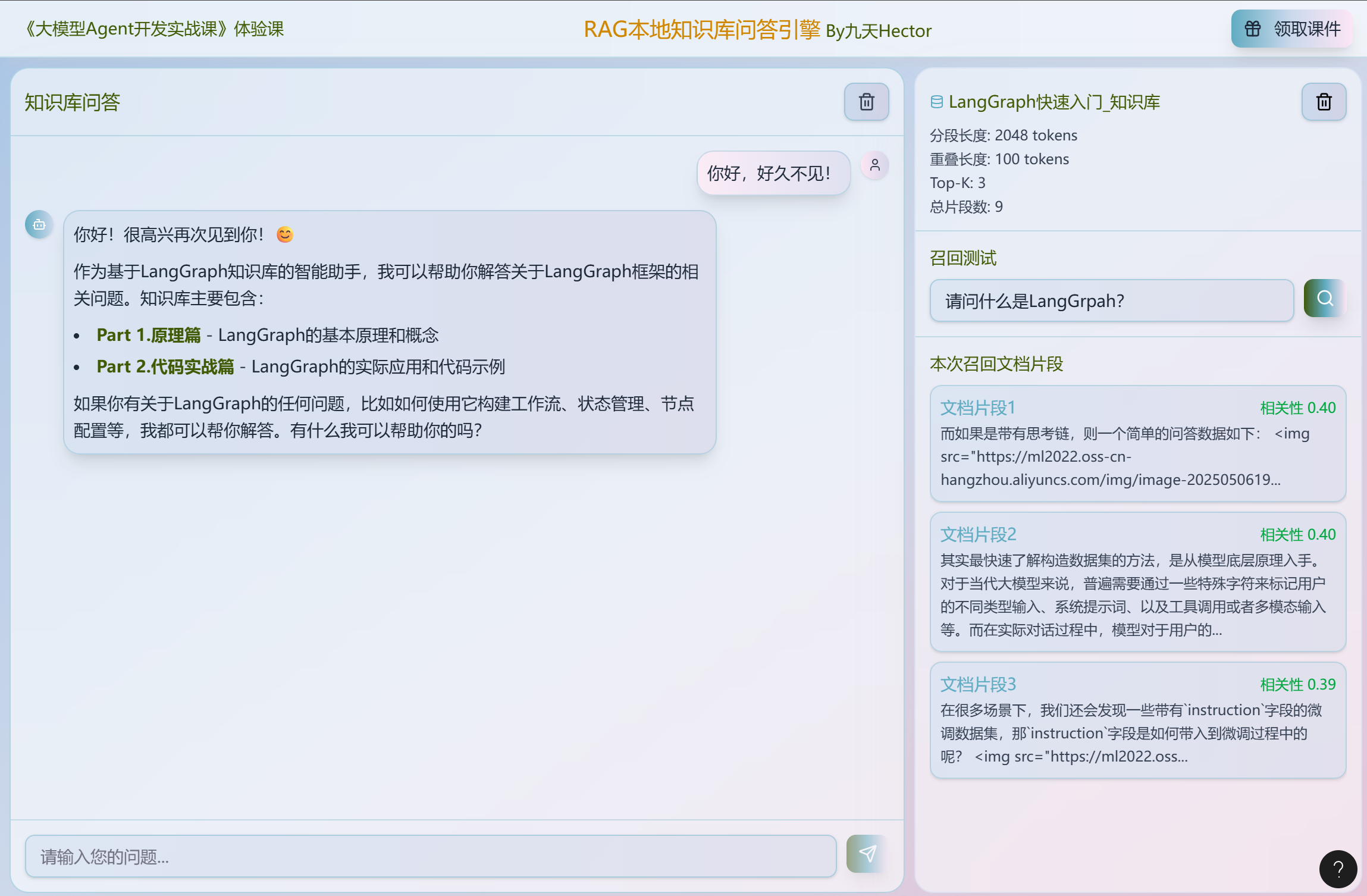Open 文档片段3 recall card
Image resolution: width=1367 pixels, height=896 pixels.
tap(1138, 720)
